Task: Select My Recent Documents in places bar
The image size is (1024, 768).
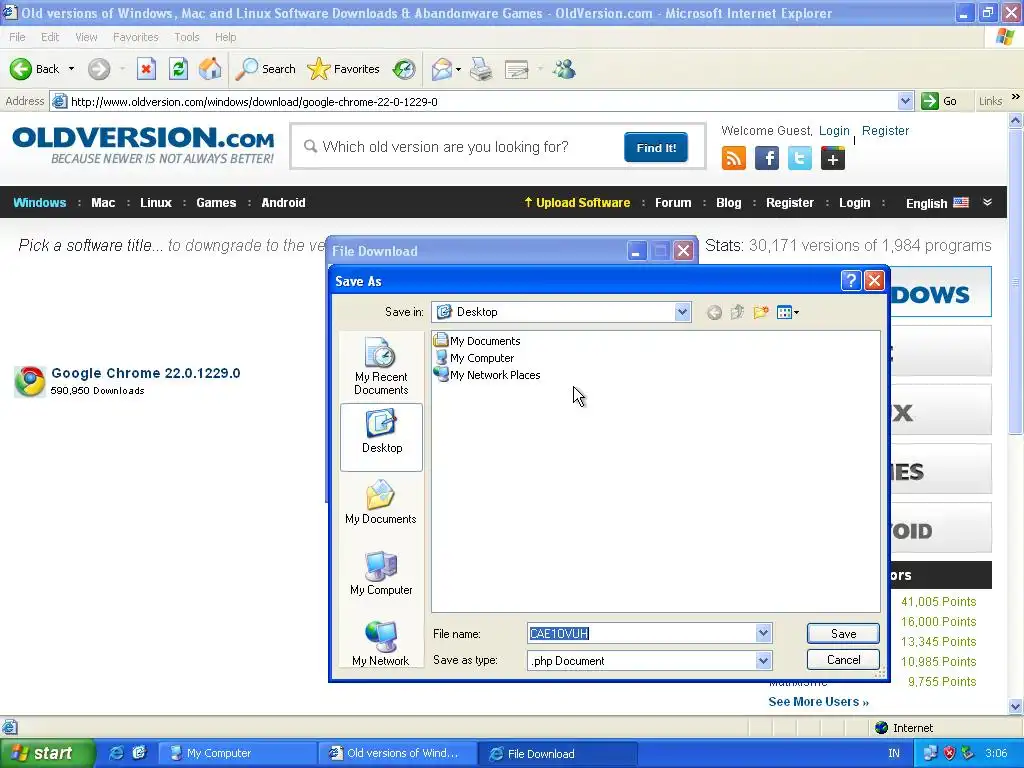Action: tap(381, 366)
